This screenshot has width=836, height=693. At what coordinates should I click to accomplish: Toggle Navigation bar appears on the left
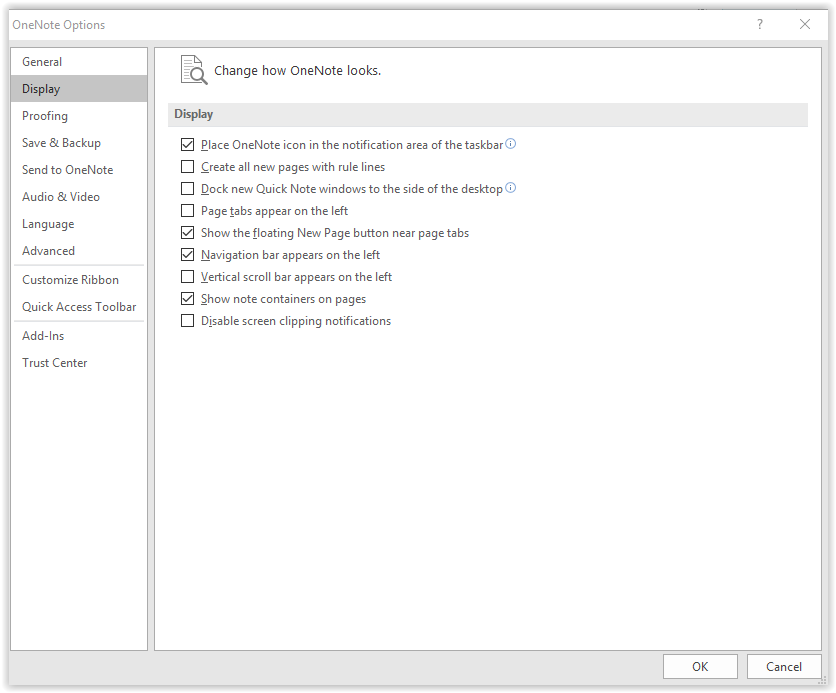tap(188, 255)
